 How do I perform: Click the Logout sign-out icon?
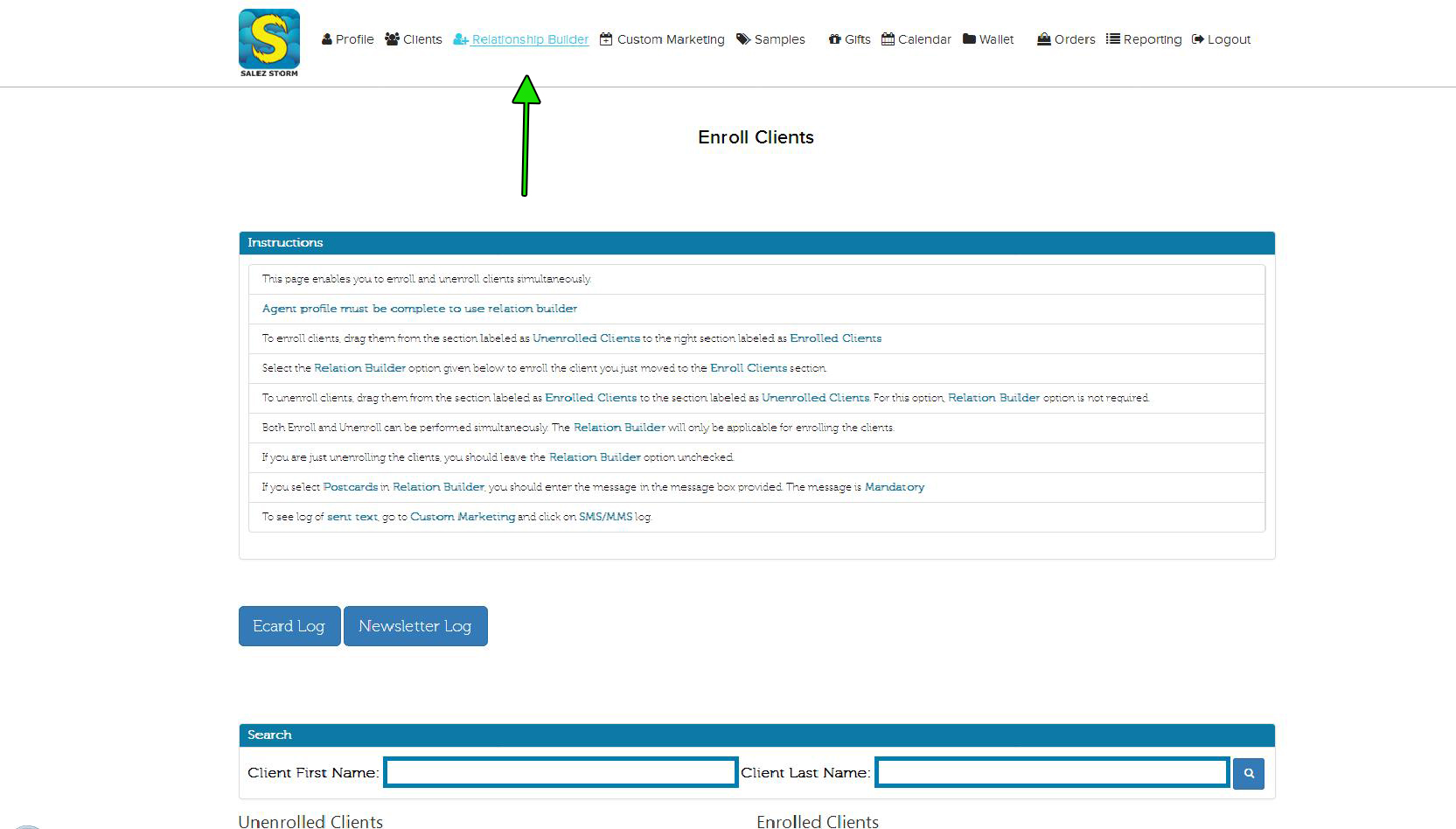pyautogui.click(x=1198, y=39)
